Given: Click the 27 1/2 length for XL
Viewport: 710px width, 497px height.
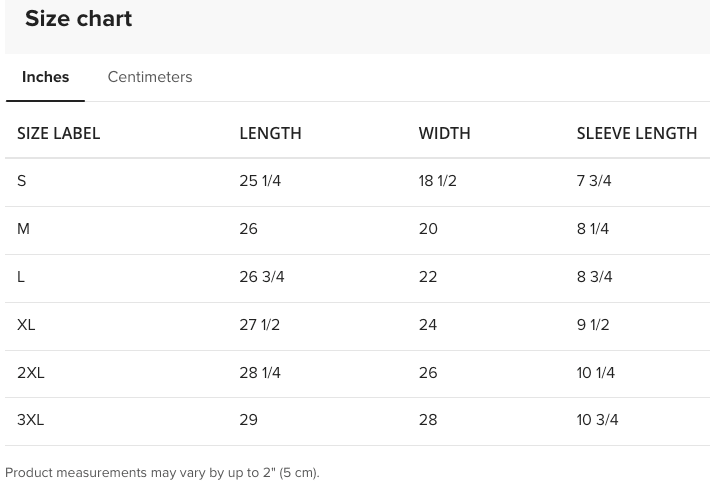Looking at the screenshot, I should point(260,325).
